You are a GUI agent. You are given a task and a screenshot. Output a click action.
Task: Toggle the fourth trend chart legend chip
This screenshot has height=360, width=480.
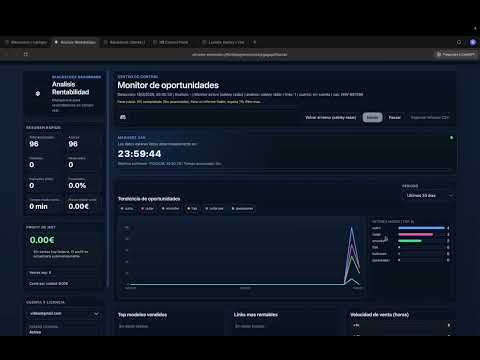click(192, 209)
